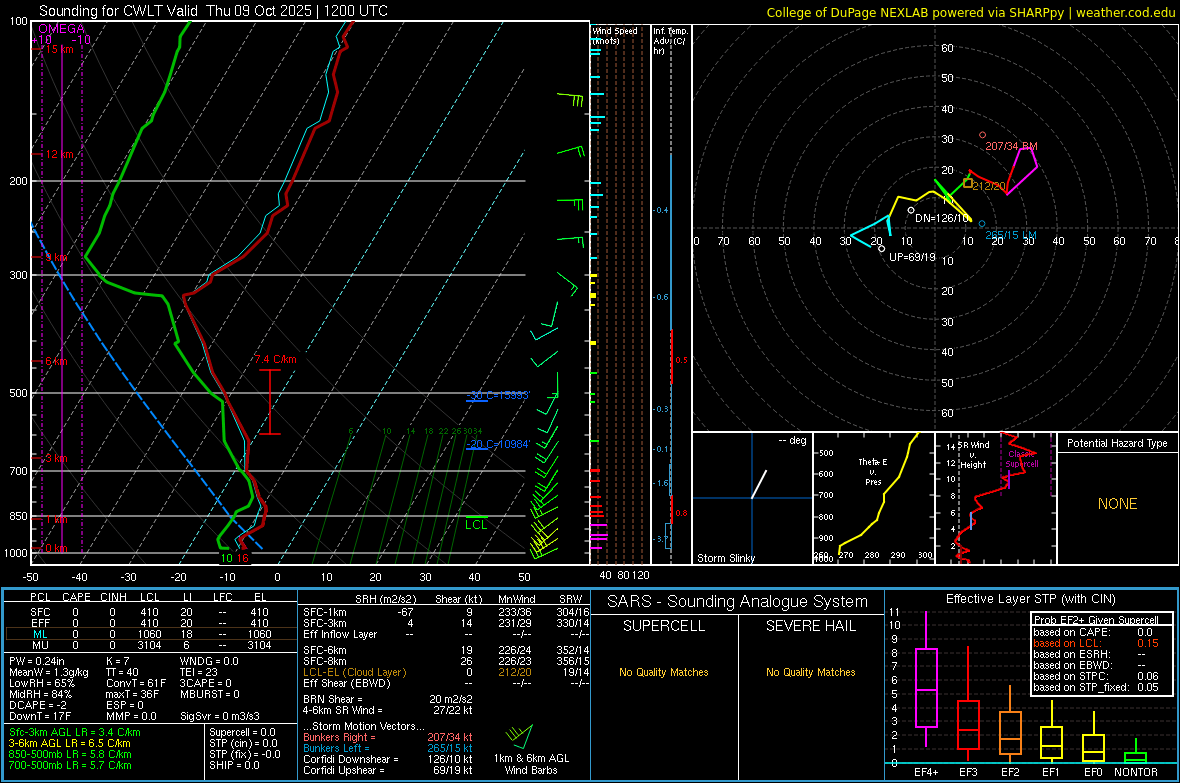Click the 'PW = 0.24in' value
The height and width of the screenshot is (783, 1180).
[36, 661]
